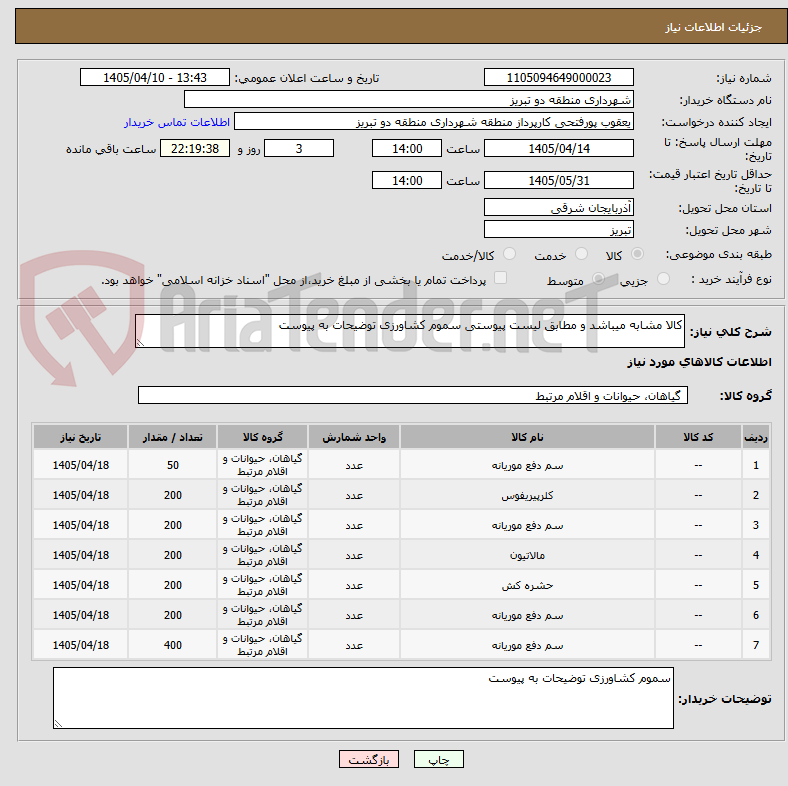Click the گروه کالا field
The width and height of the screenshot is (788, 786).
(x=413, y=396)
